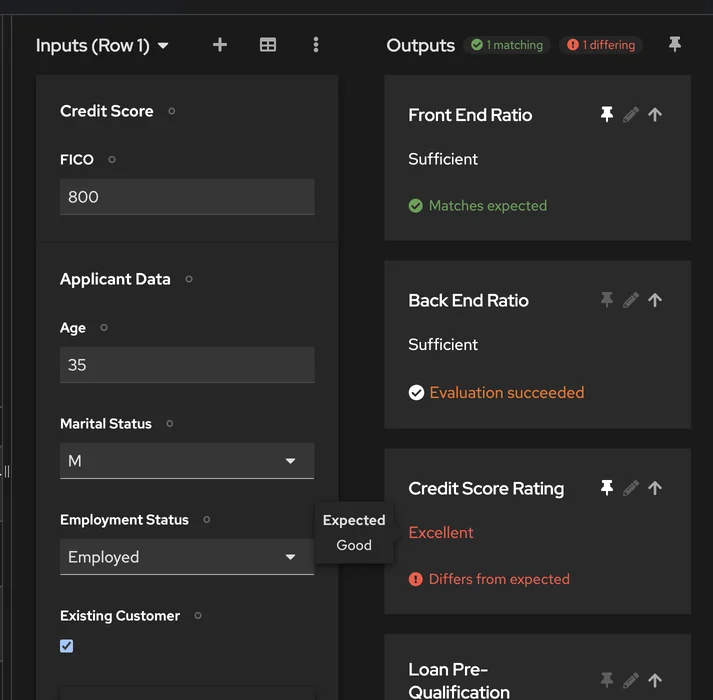Click the Front End Ratio title
Image resolution: width=713 pixels, height=700 pixels.
click(470, 115)
